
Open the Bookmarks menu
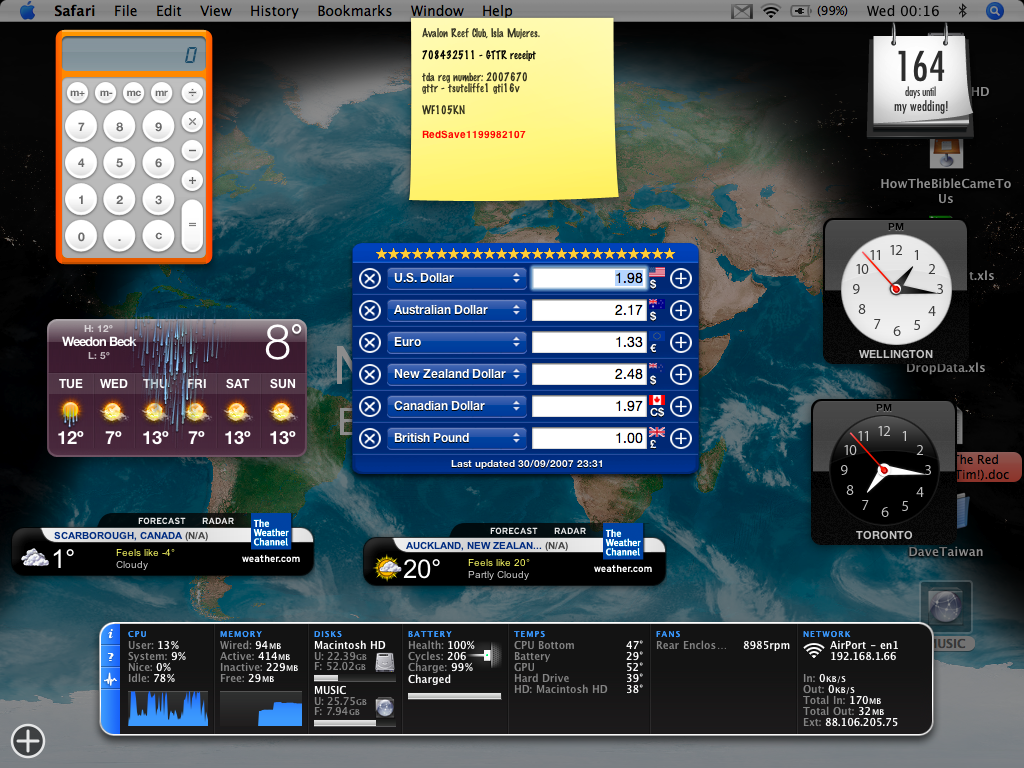pyautogui.click(x=355, y=10)
